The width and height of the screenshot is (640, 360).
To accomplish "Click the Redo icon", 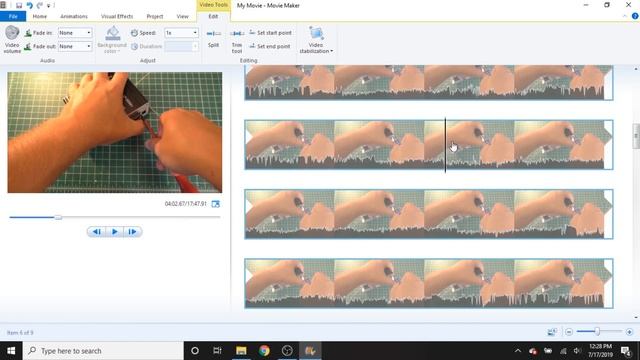I will click(x=40, y=5).
